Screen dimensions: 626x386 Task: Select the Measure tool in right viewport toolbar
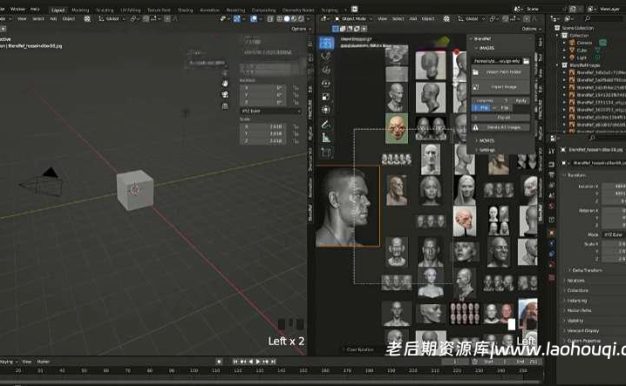tap(326, 138)
